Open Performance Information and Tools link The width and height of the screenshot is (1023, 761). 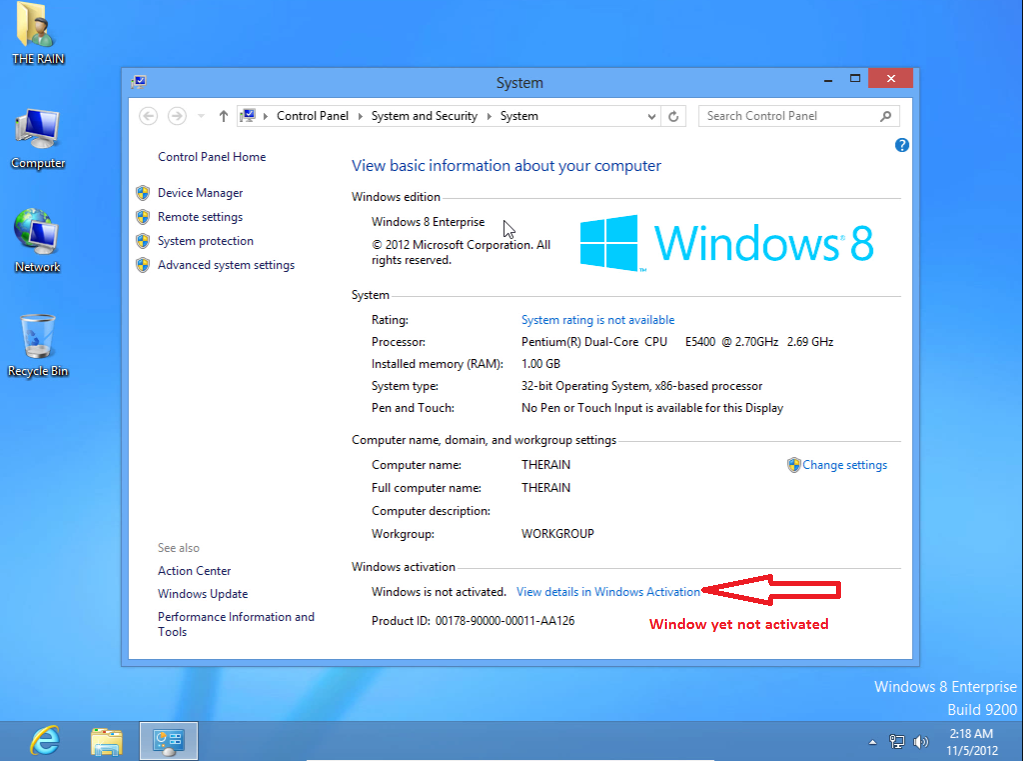pos(236,625)
